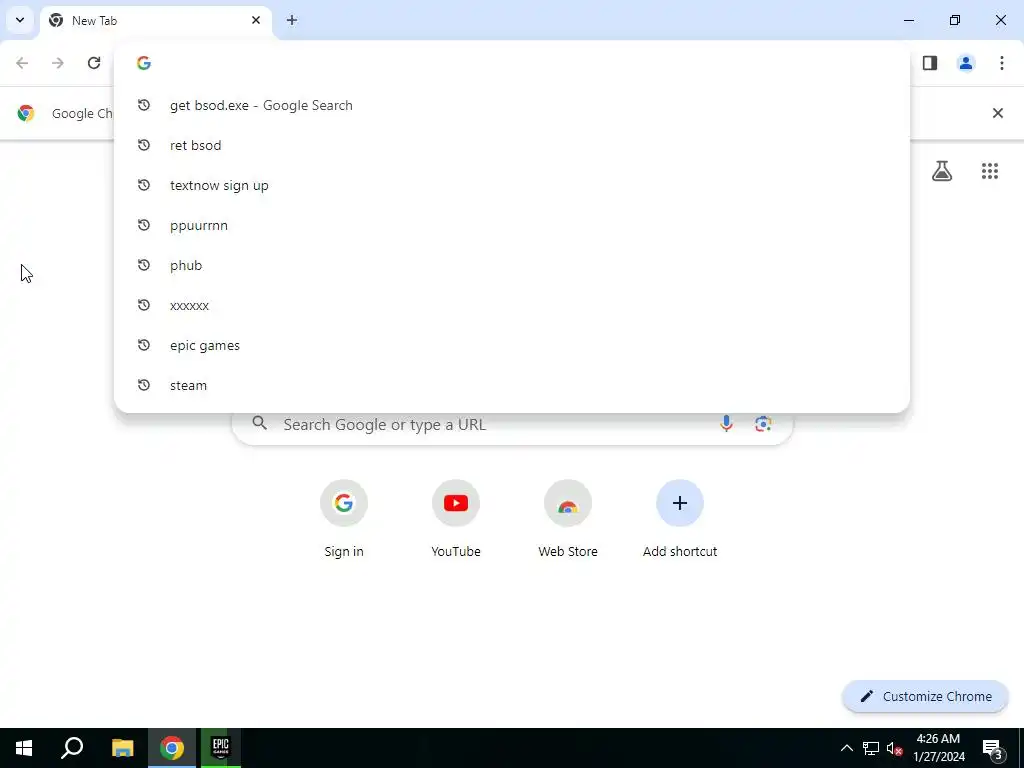Click history icon beside epic games suggestion
This screenshot has width=1024, height=768.
coord(144,345)
